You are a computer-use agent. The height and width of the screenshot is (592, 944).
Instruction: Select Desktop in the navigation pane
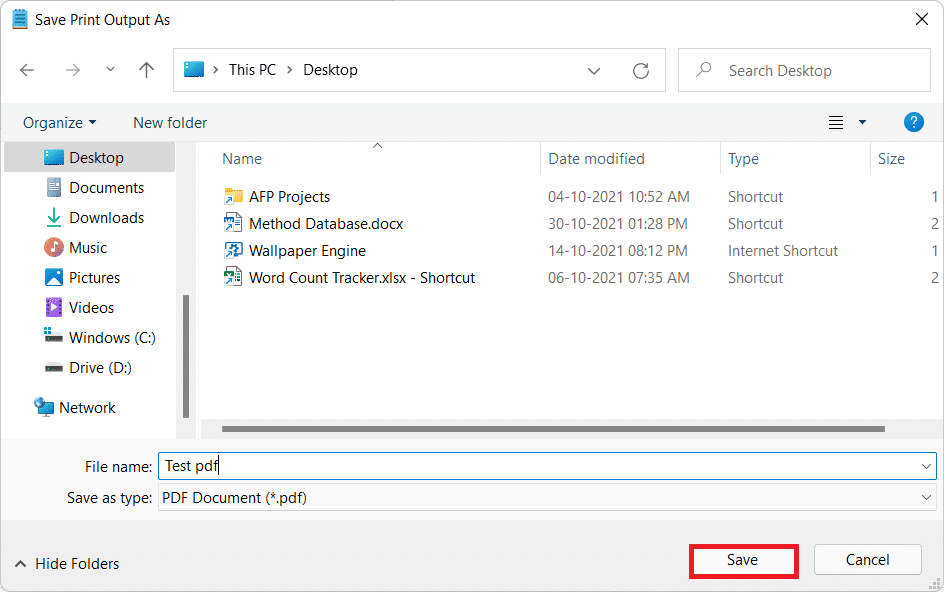tap(90, 158)
